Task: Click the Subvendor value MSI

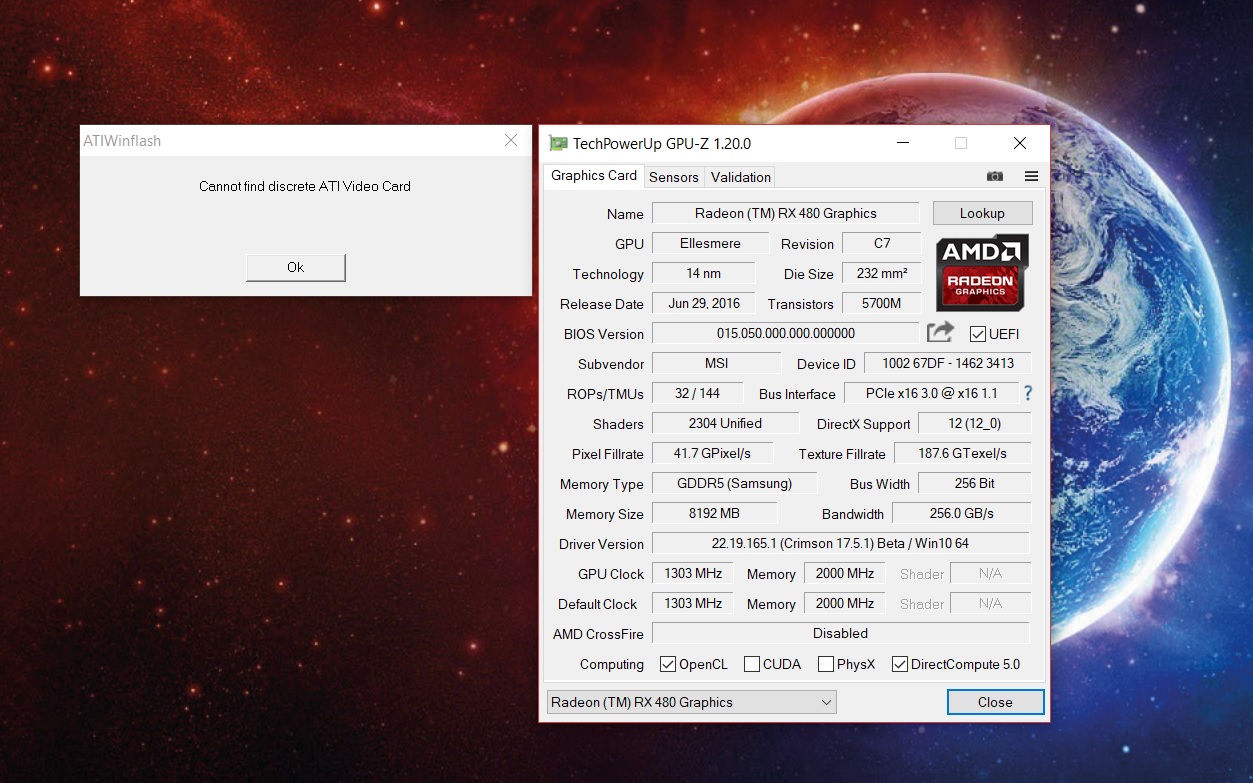Action: click(717, 363)
